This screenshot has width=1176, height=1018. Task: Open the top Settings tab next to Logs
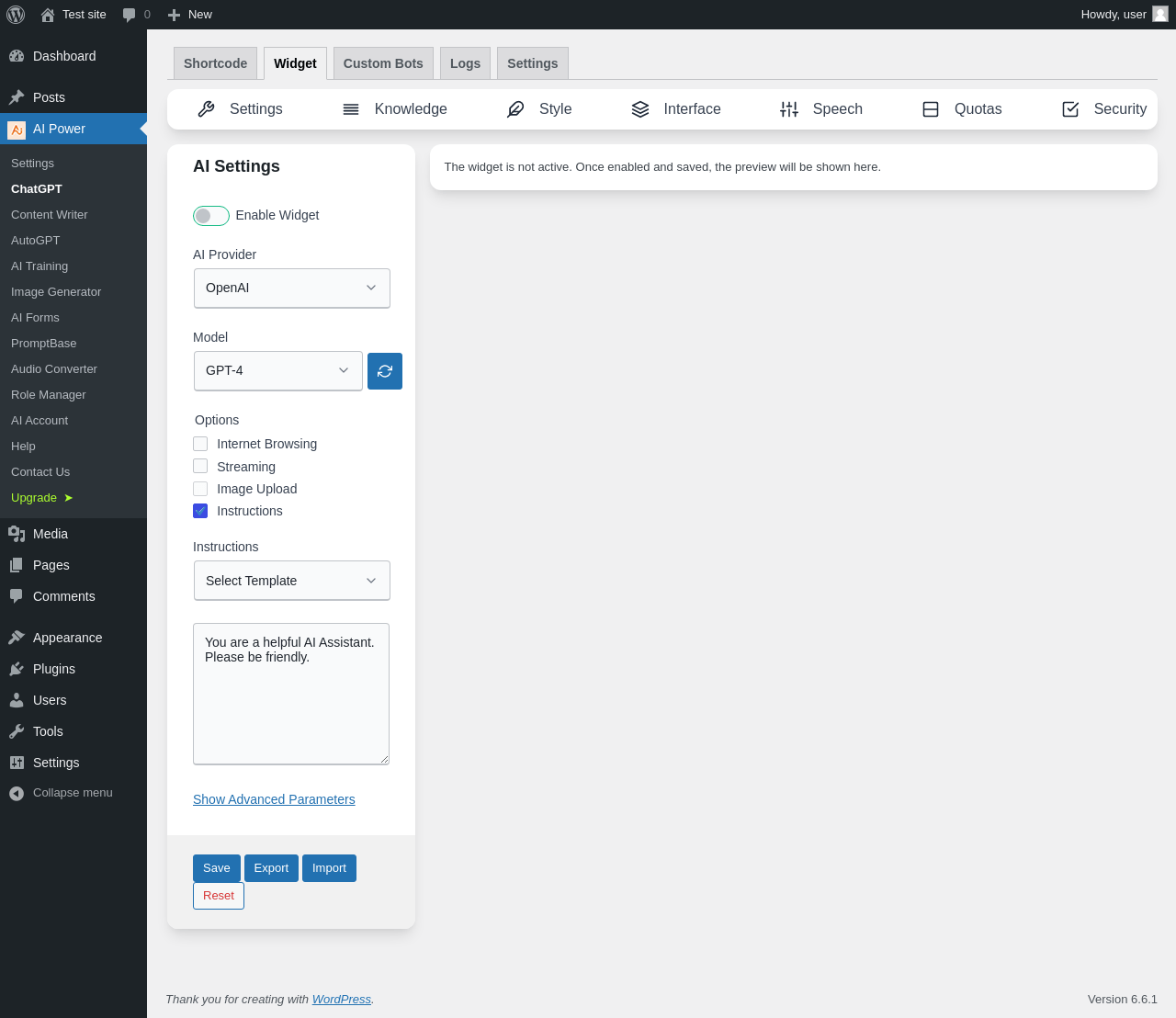(x=533, y=63)
